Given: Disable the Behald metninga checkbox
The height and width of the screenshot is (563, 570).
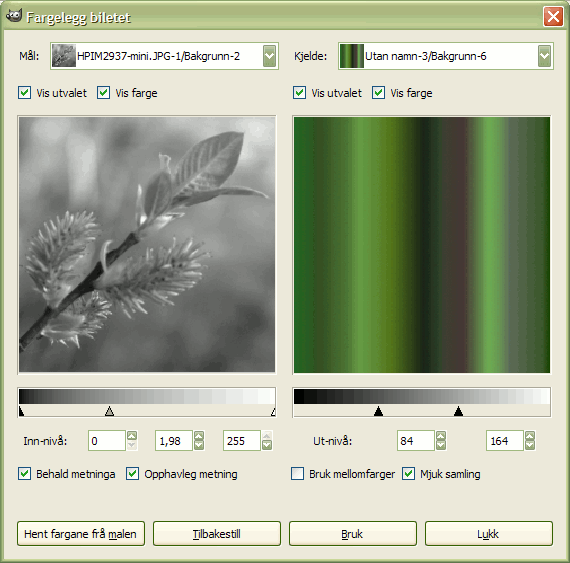Looking at the screenshot, I should coord(24,474).
